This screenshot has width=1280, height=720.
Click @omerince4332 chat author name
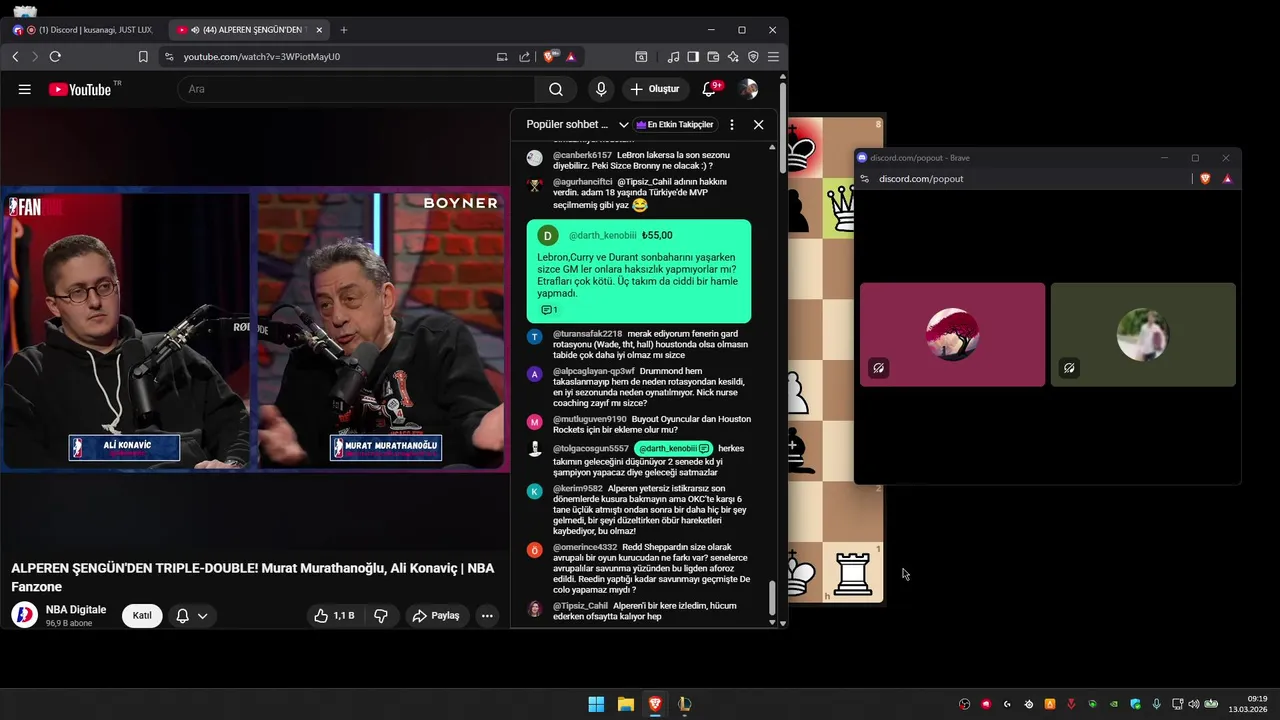pyautogui.click(x=585, y=548)
